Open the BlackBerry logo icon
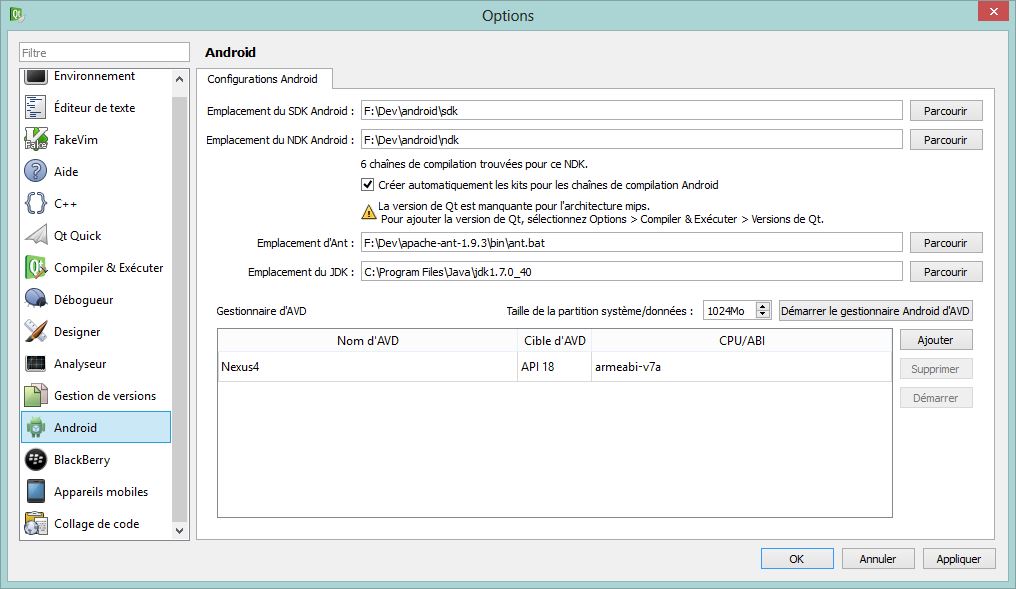 (36, 459)
